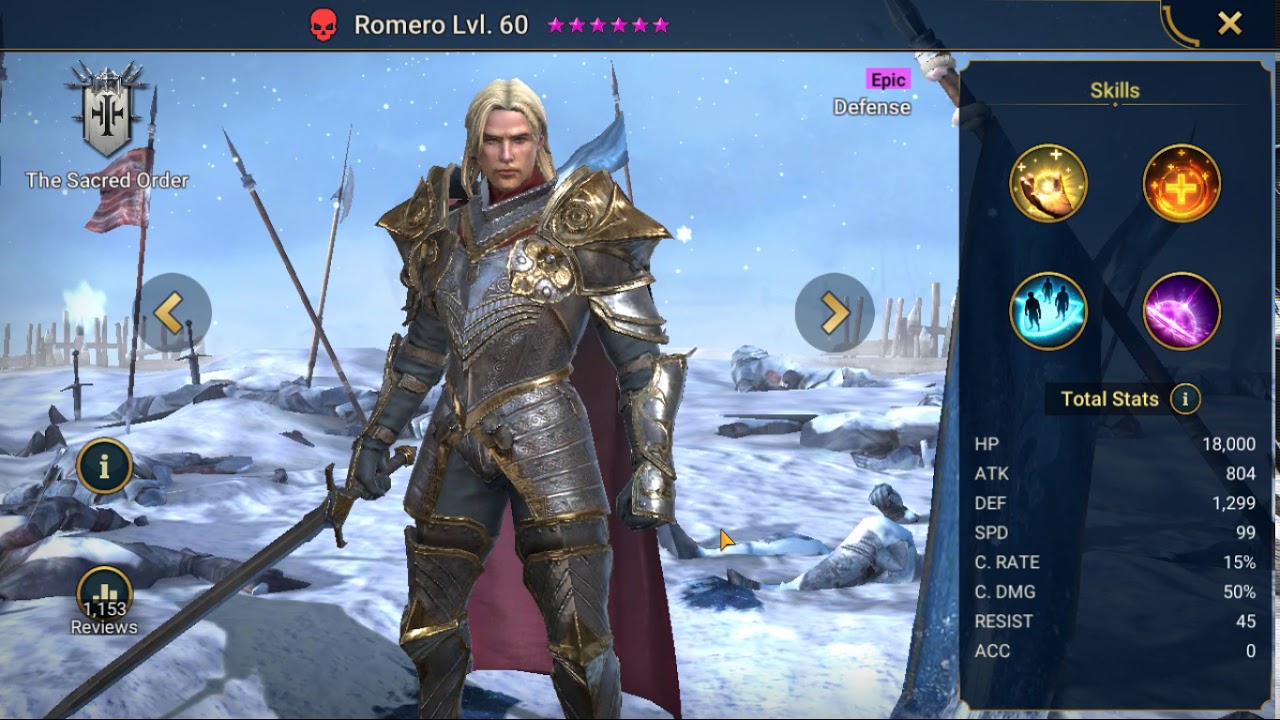Select the Defense role label
Viewport: 1280px width, 720px height.
tap(872, 107)
